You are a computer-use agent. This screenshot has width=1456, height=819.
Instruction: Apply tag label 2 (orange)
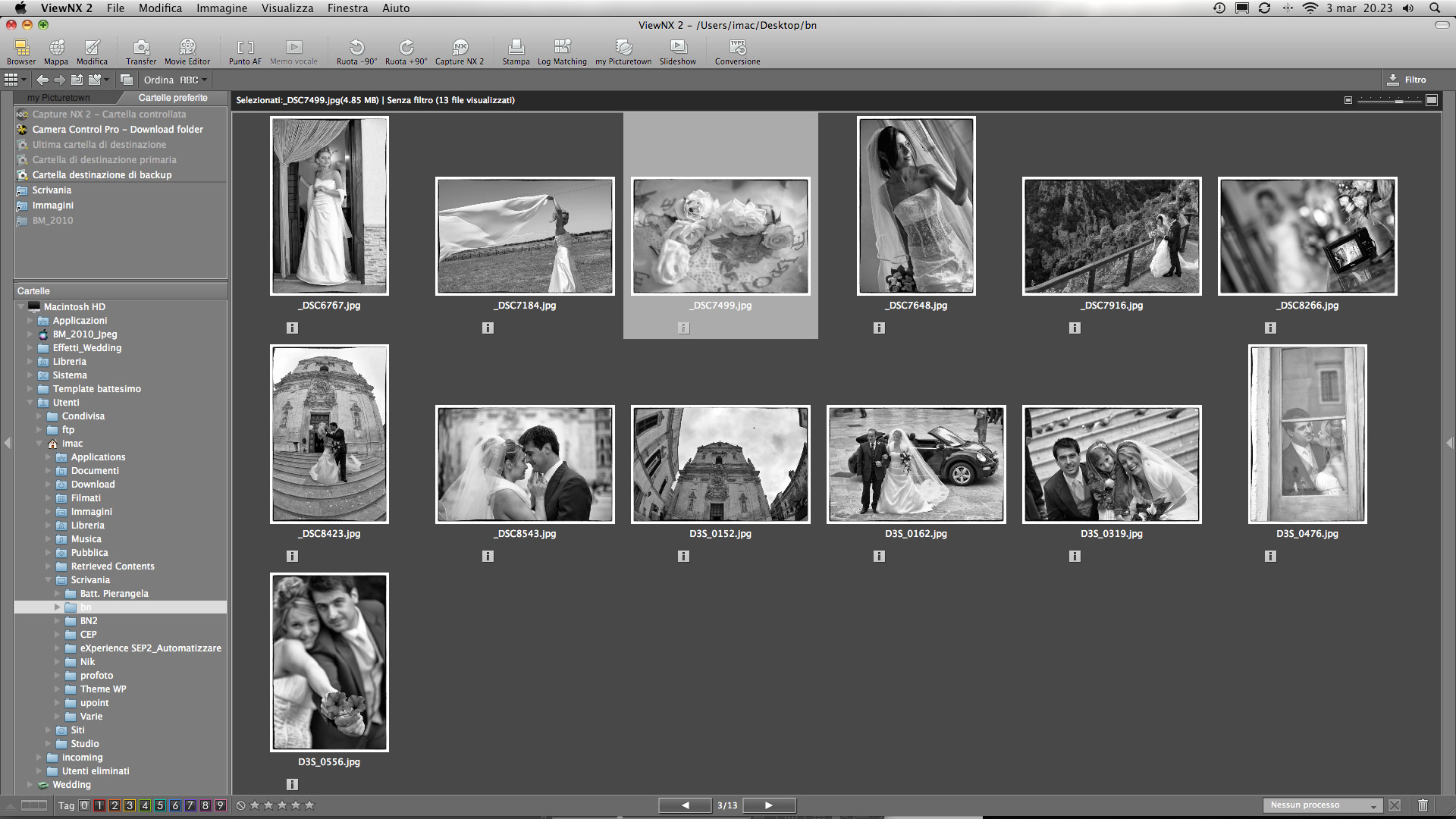[115, 805]
